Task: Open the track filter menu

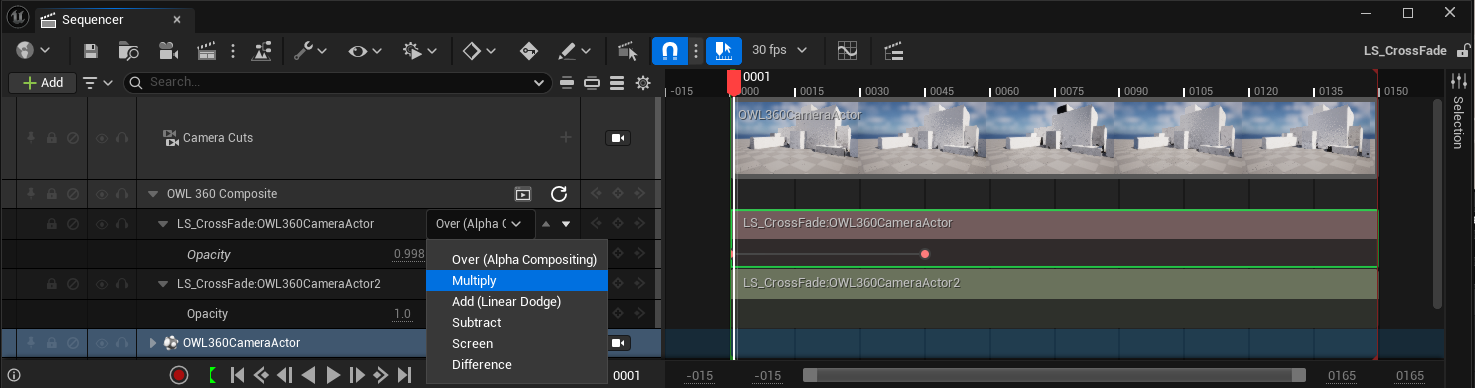Action: [x=97, y=82]
